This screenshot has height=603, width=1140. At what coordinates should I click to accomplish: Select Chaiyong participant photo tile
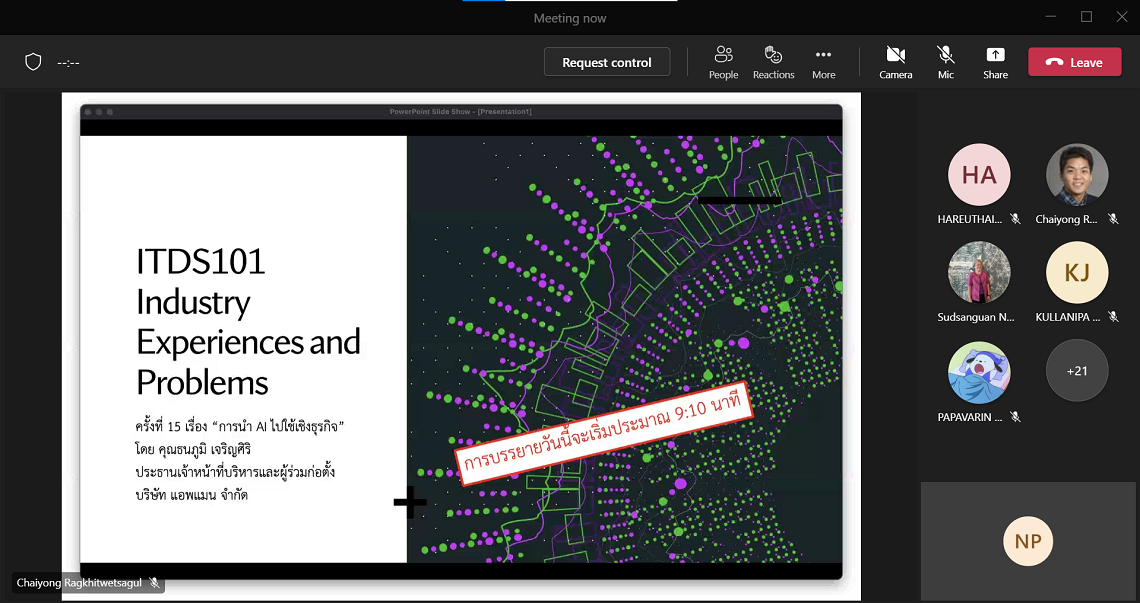coord(1077,176)
